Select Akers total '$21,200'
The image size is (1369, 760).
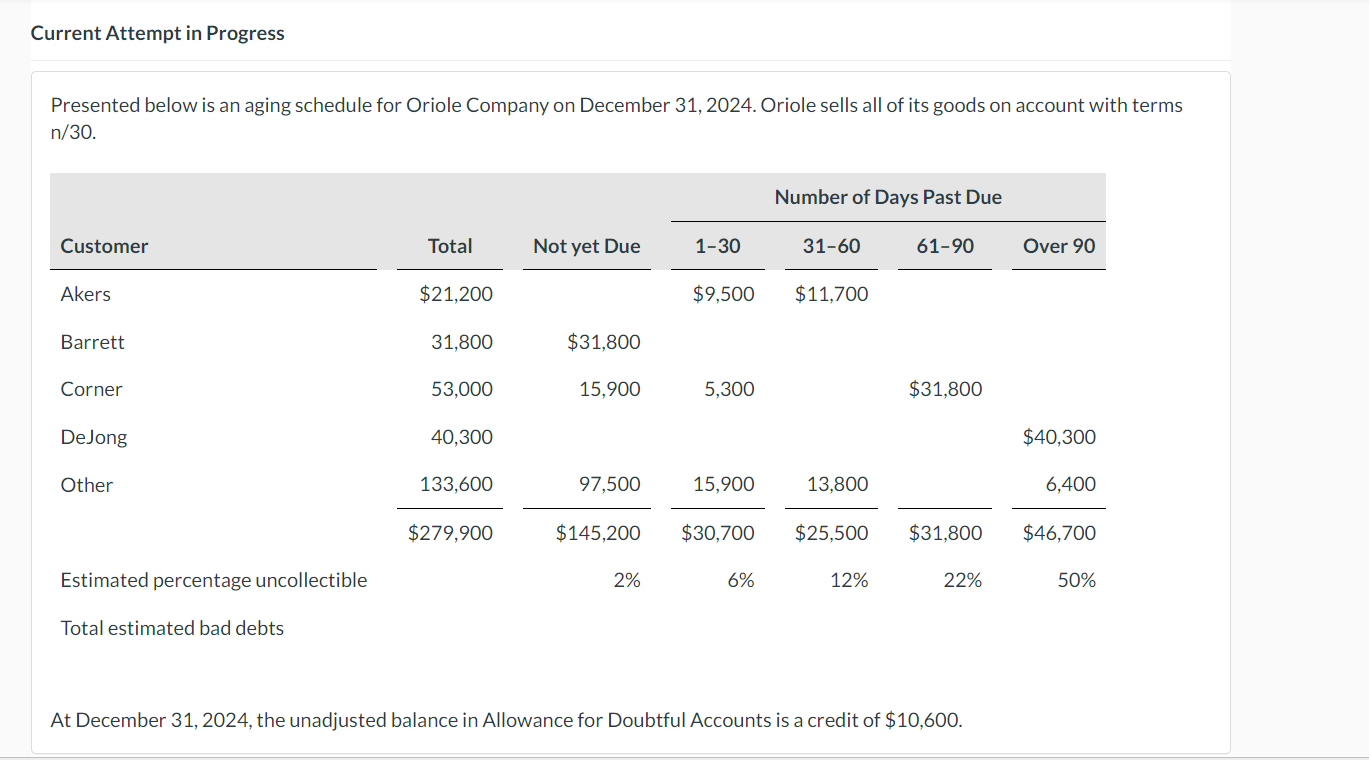[x=456, y=294]
